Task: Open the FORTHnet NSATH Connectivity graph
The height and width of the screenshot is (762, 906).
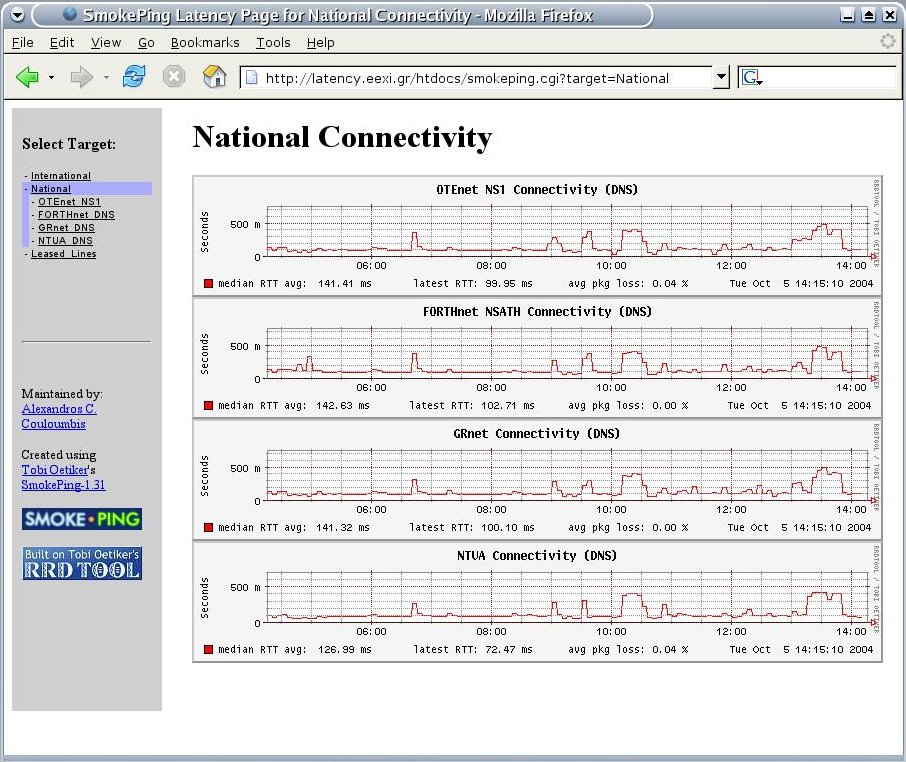Action: click(537, 358)
